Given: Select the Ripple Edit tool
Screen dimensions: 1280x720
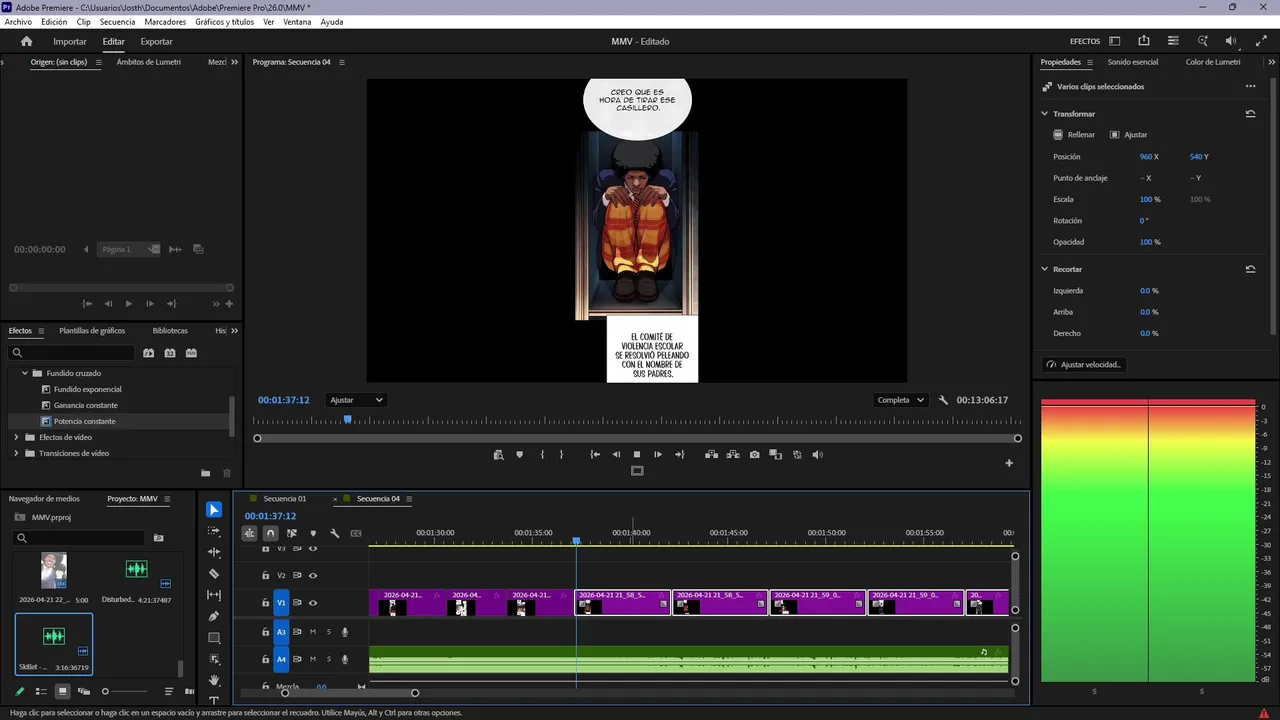Looking at the screenshot, I should (x=214, y=552).
